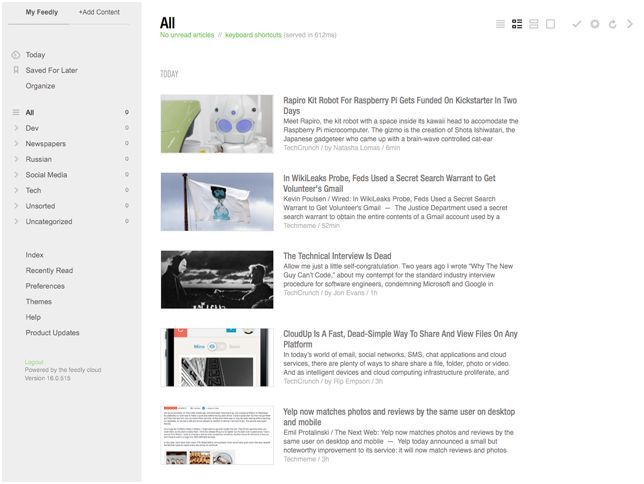Select the All feed category
Viewport: 644px width, 484px height.
click(30, 113)
